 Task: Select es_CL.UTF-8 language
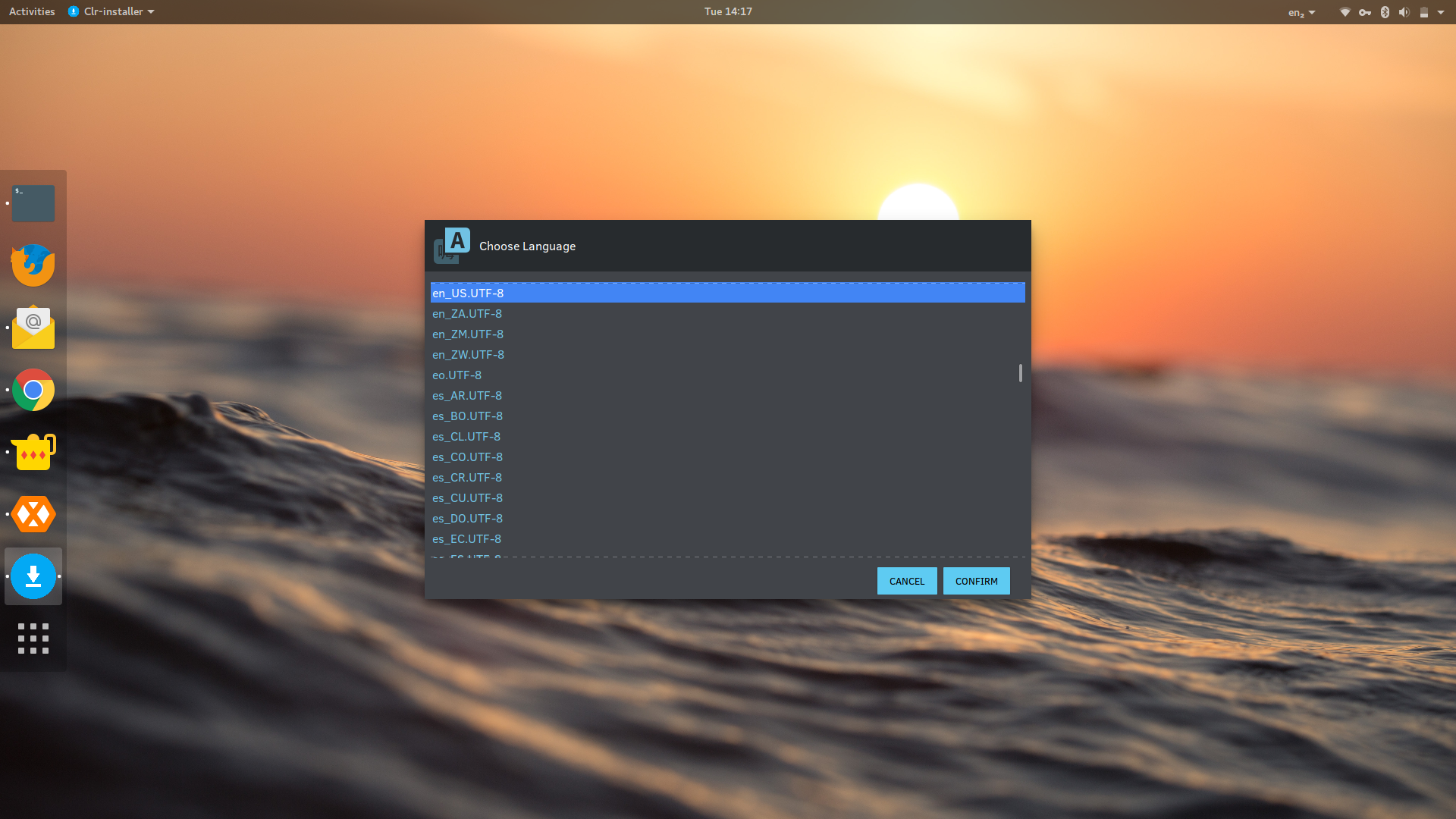click(x=728, y=436)
